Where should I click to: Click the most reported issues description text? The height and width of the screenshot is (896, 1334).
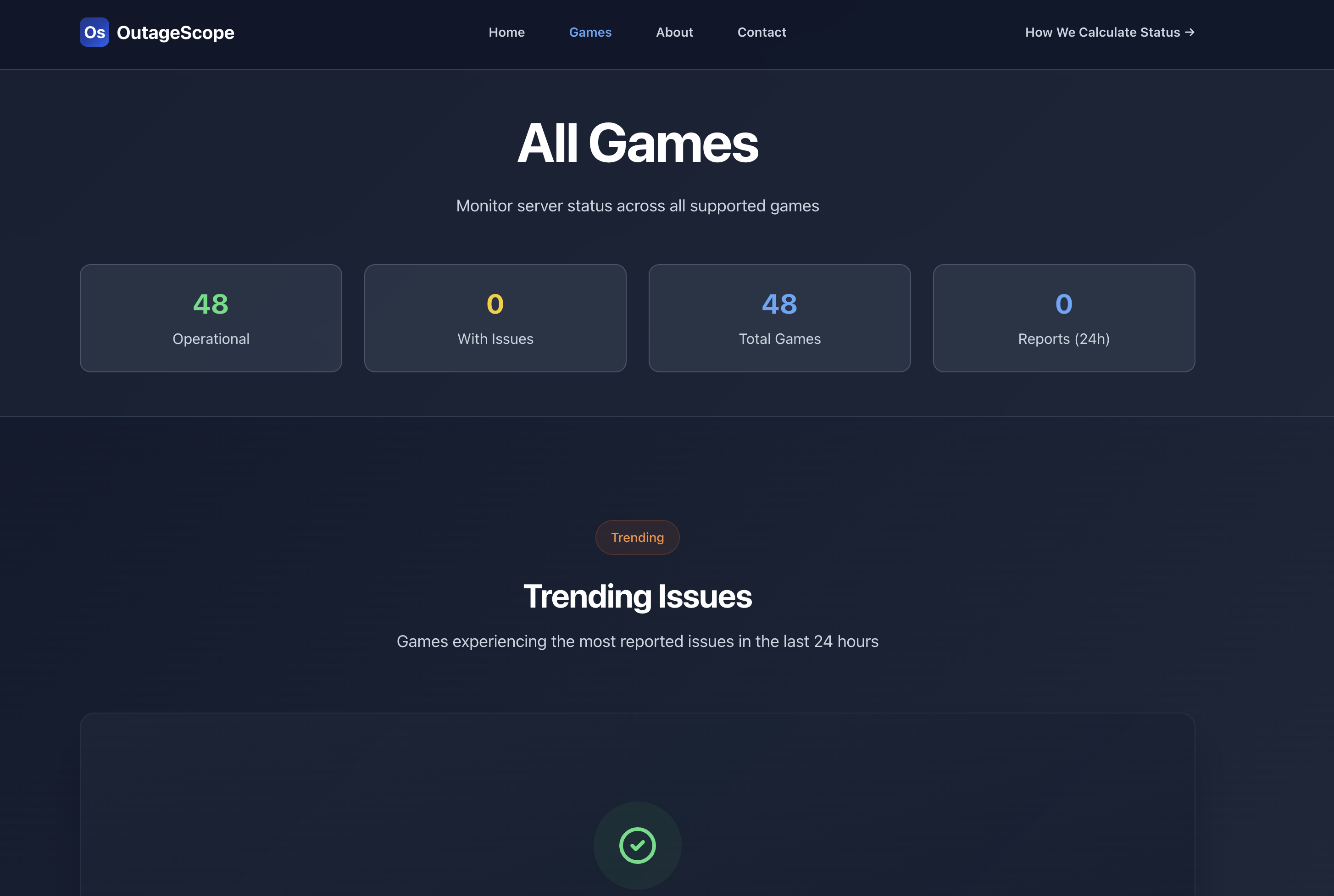[637, 641]
